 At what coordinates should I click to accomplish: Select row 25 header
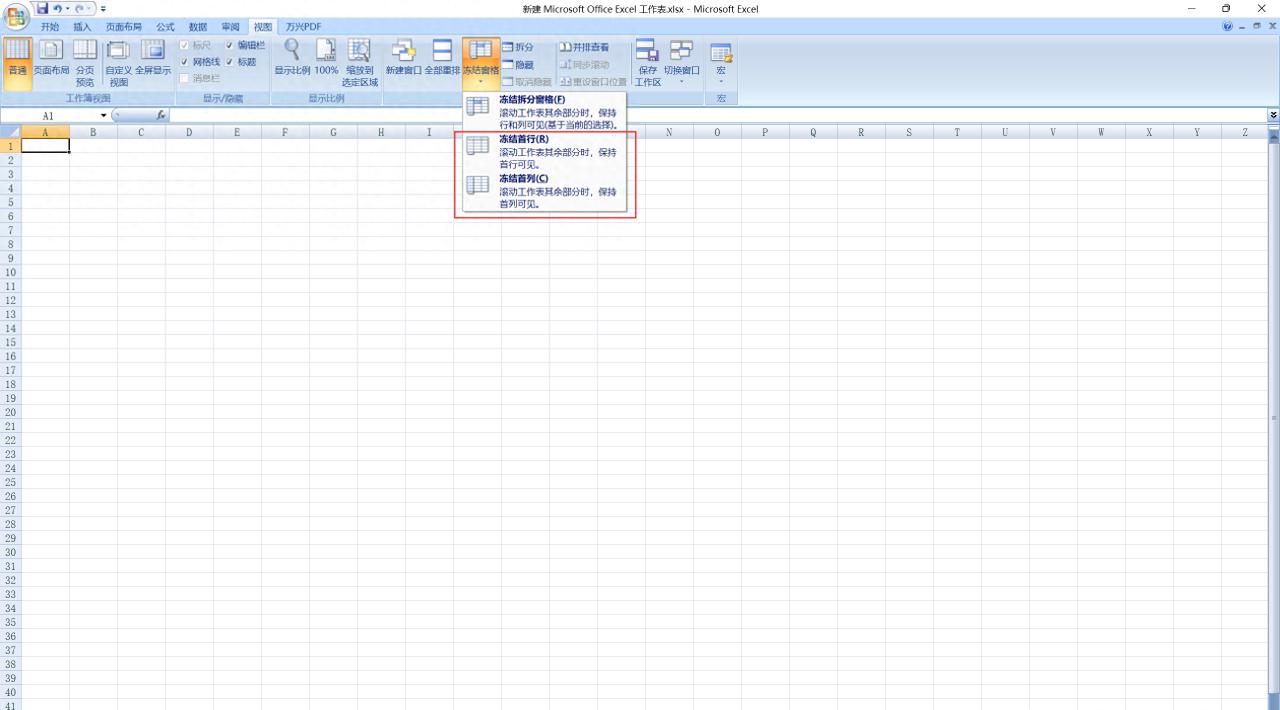click(10, 482)
